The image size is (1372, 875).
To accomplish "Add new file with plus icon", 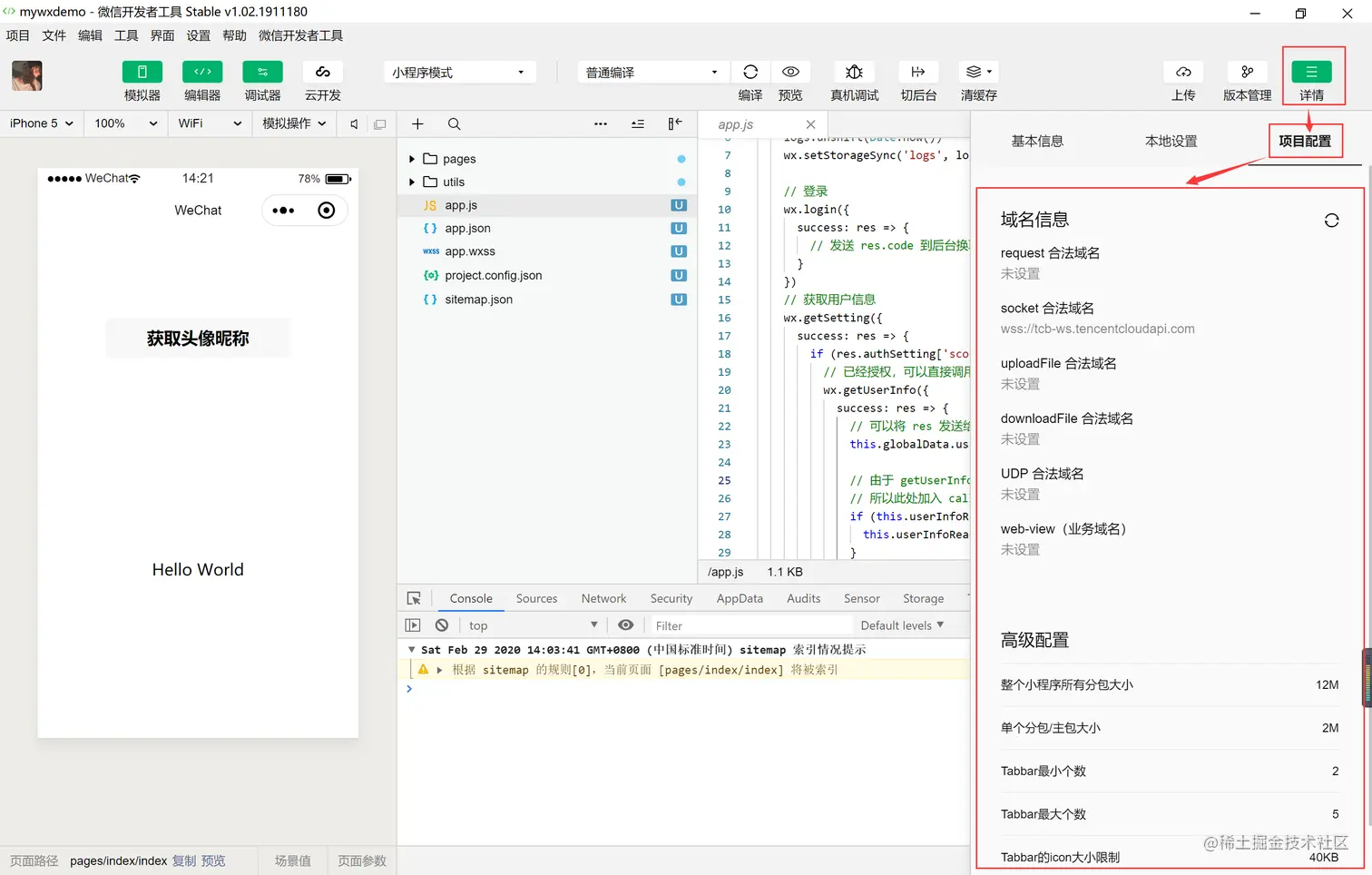I will click(417, 124).
